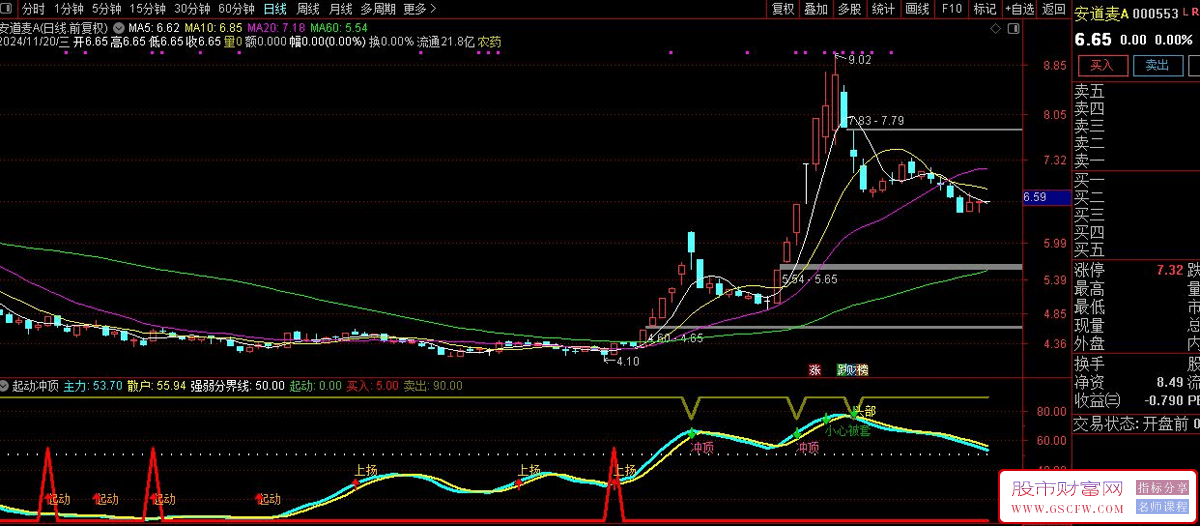Viewport: 1200px width, 526px height.
Task: Click the 安道麦A stock name in quote panel
Action: click(x=1101, y=14)
